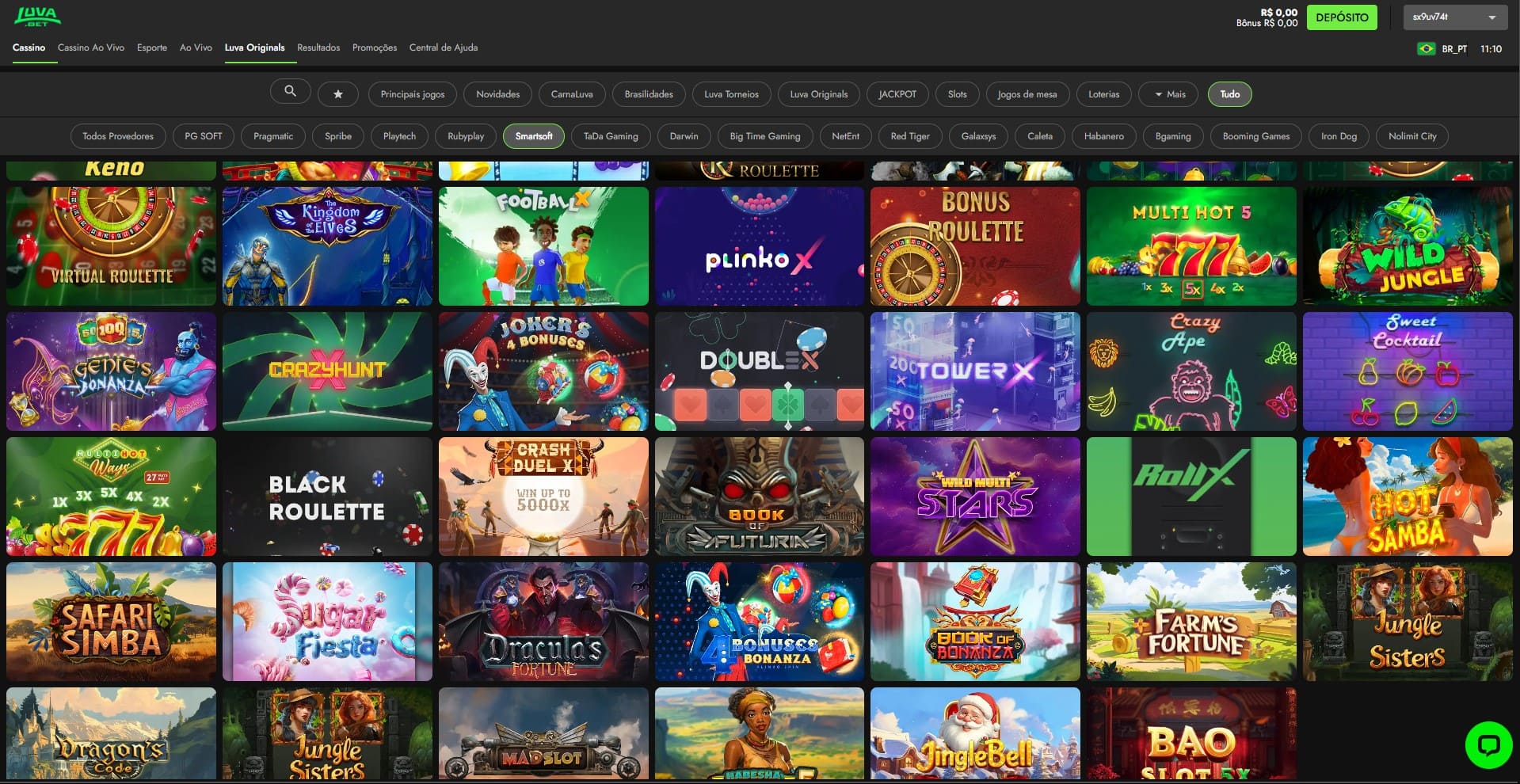Select the CarnaLuva category
Viewport: 1520px width, 784px height.
coord(572,94)
